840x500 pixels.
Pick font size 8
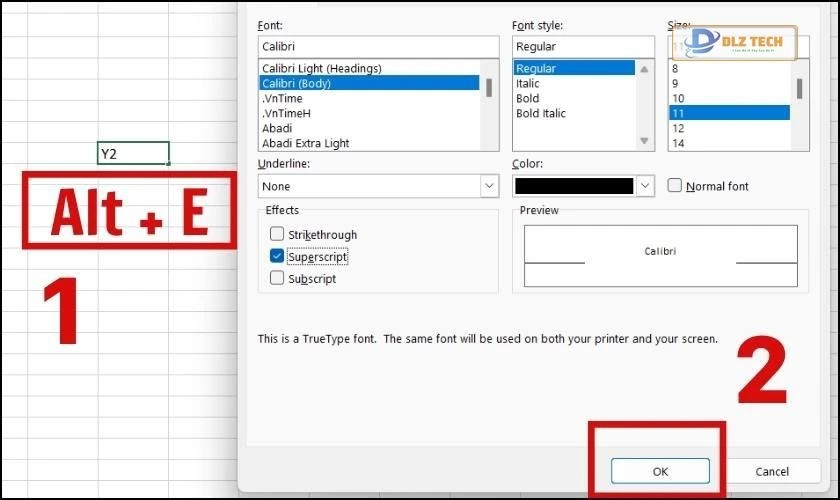click(676, 68)
